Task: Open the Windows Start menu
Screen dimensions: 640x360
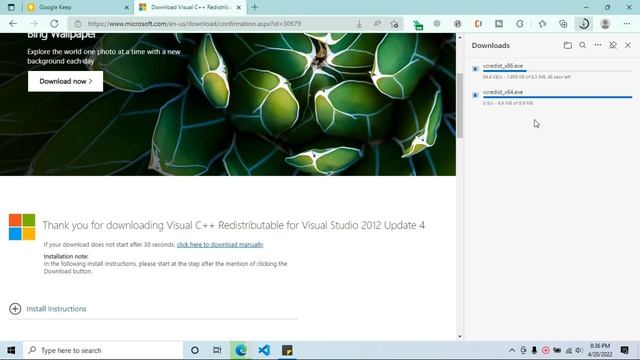Action: [x=11, y=350]
